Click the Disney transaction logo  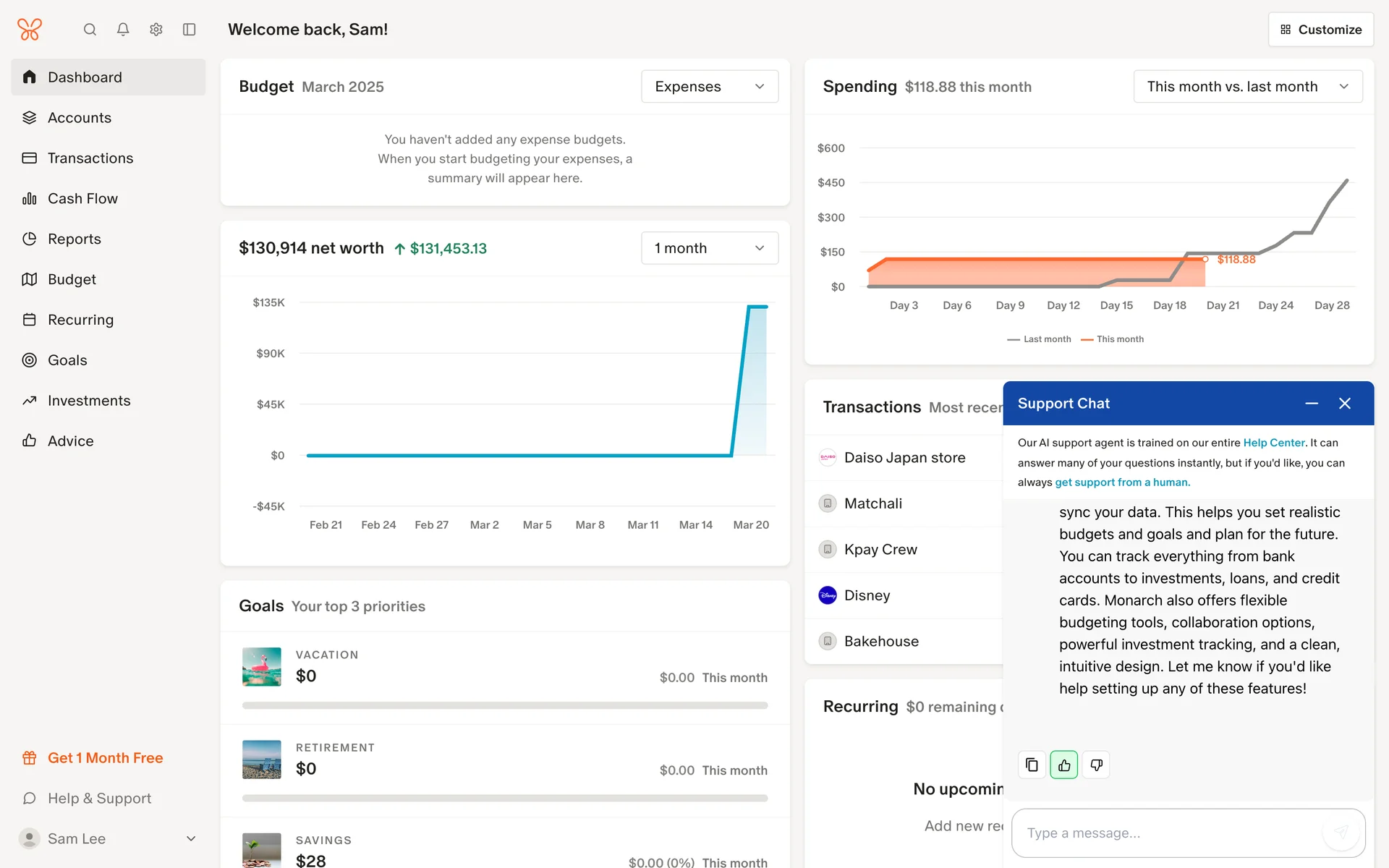[828, 595]
